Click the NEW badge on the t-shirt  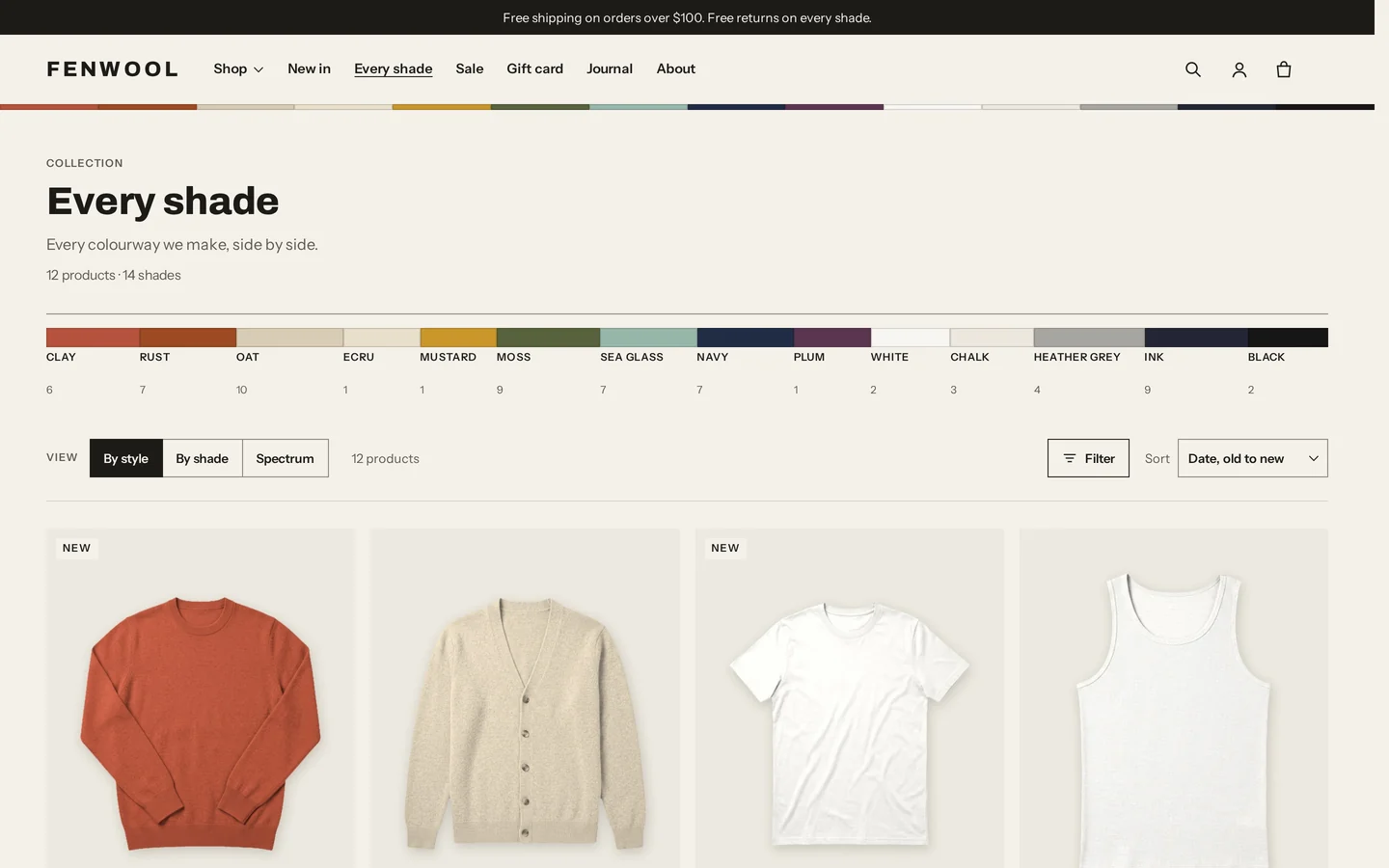[x=725, y=548]
